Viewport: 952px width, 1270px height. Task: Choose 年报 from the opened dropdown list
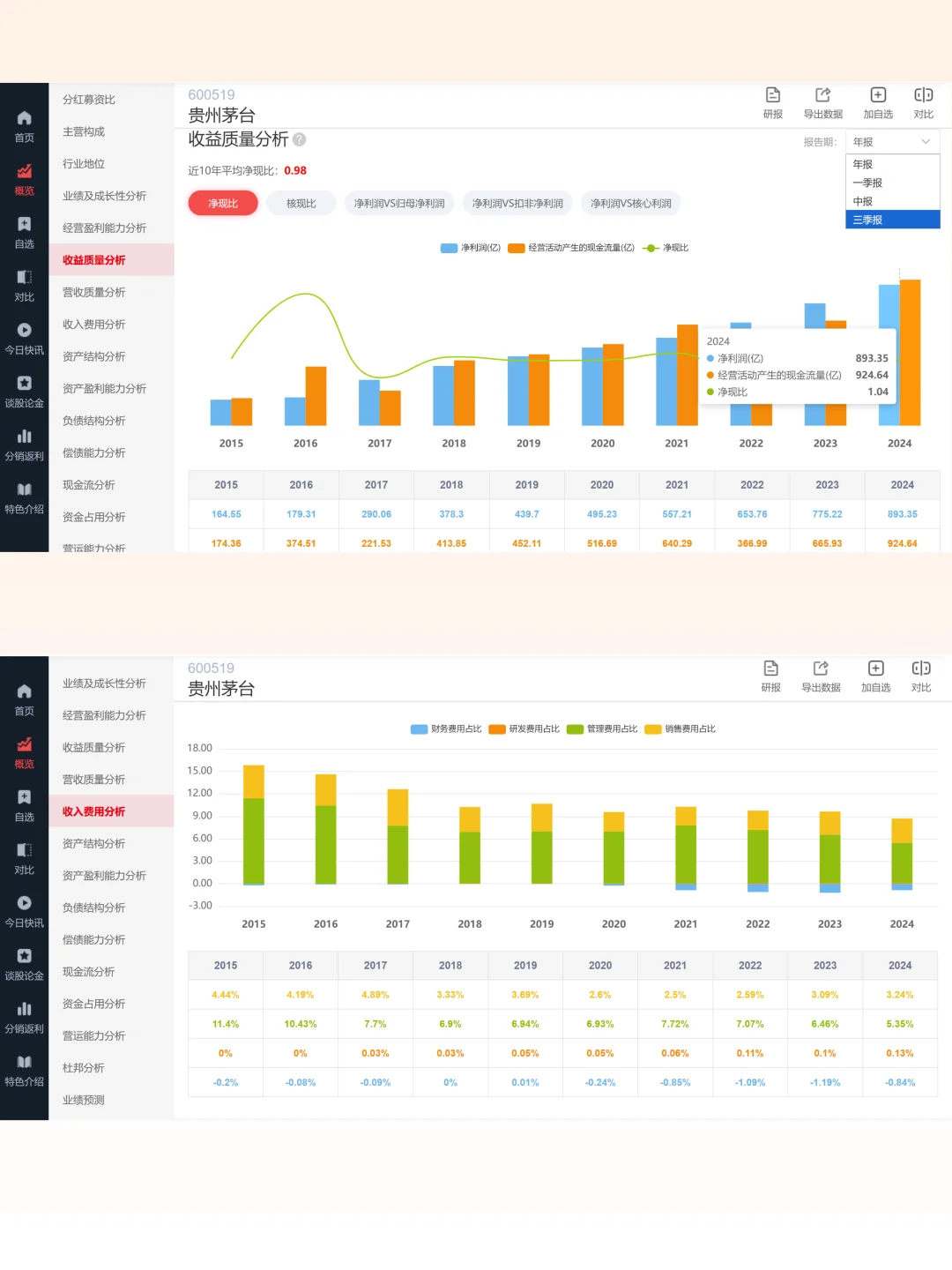892,165
